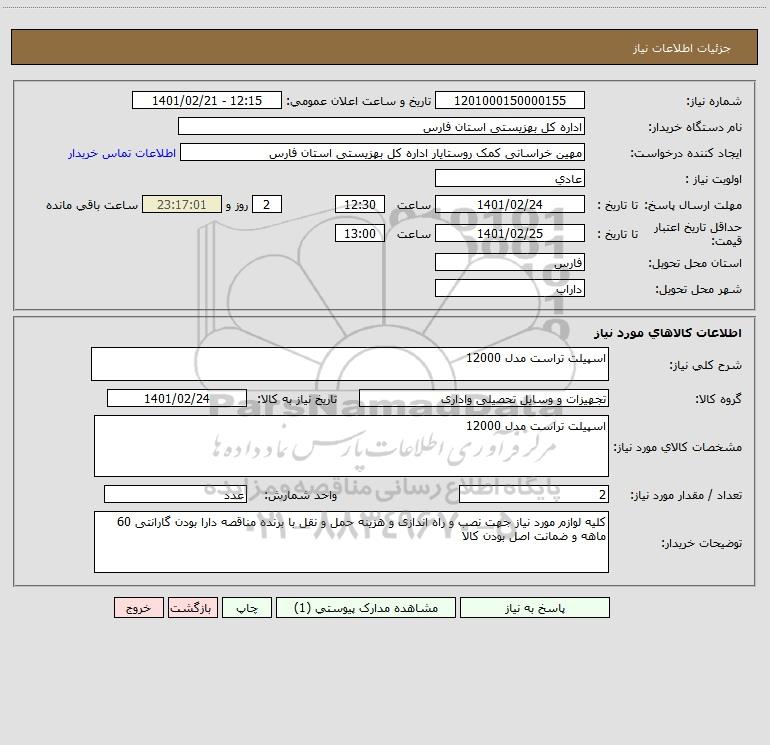Click the buyer organization name field
This screenshot has height=745, width=770.
381,126
